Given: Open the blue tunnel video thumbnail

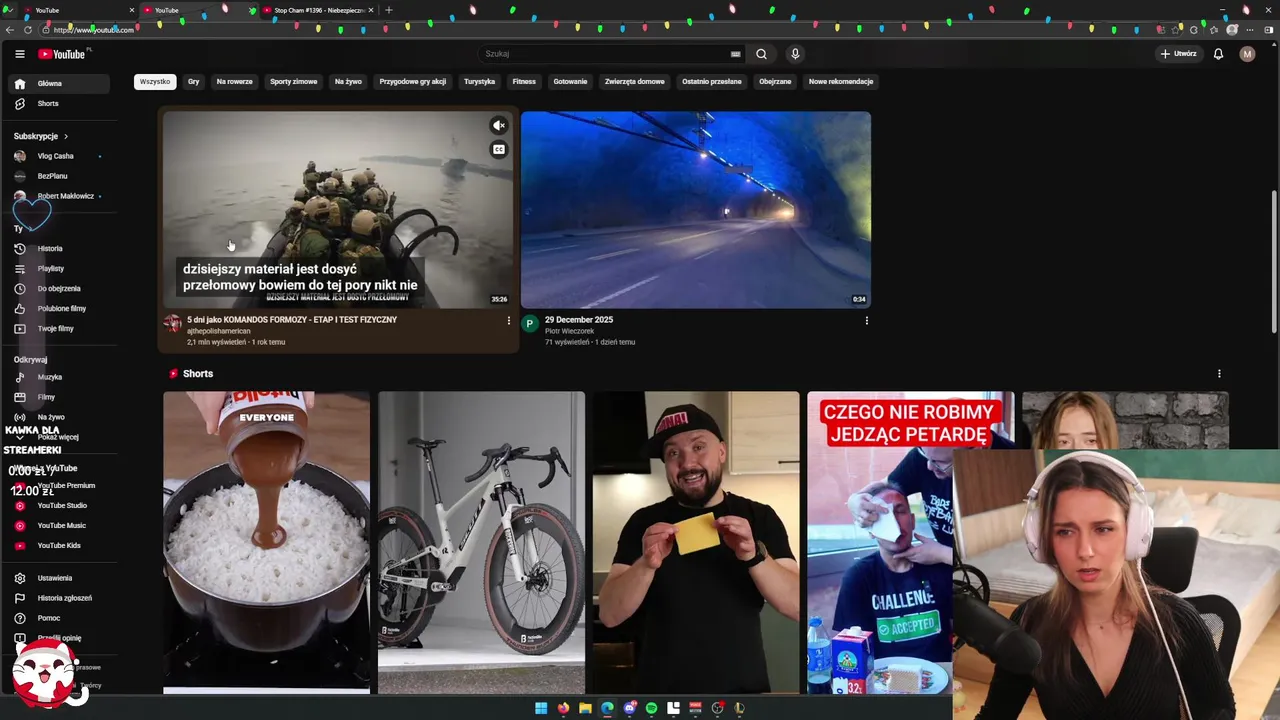Looking at the screenshot, I should tap(696, 210).
